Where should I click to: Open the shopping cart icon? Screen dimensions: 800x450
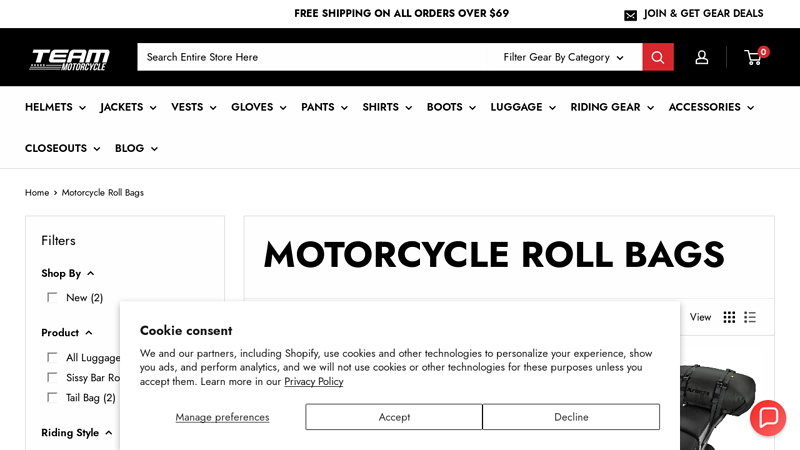pyautogui.click(x=754, y=57)
